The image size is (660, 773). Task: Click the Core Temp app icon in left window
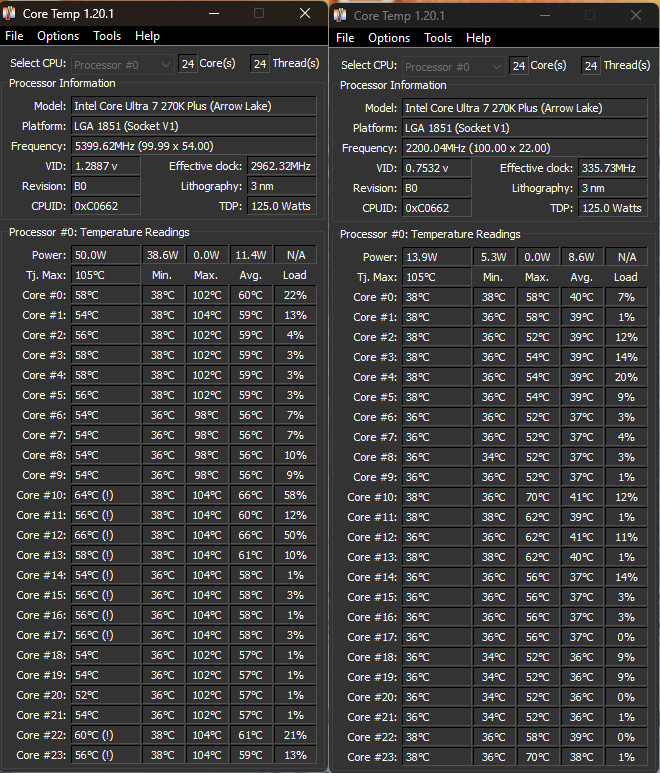point(9,13)
